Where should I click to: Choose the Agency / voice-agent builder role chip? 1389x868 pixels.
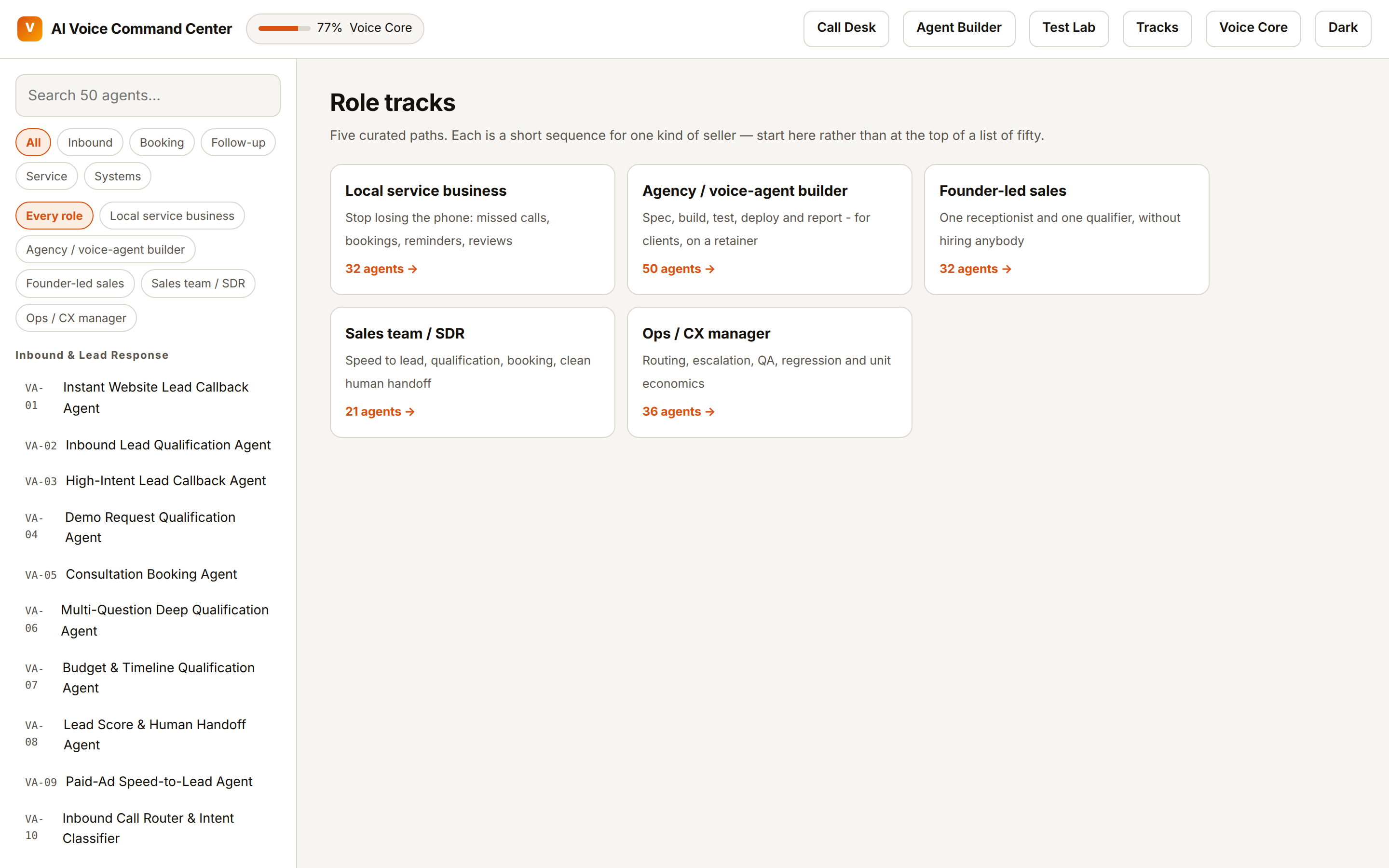(106, 250)
